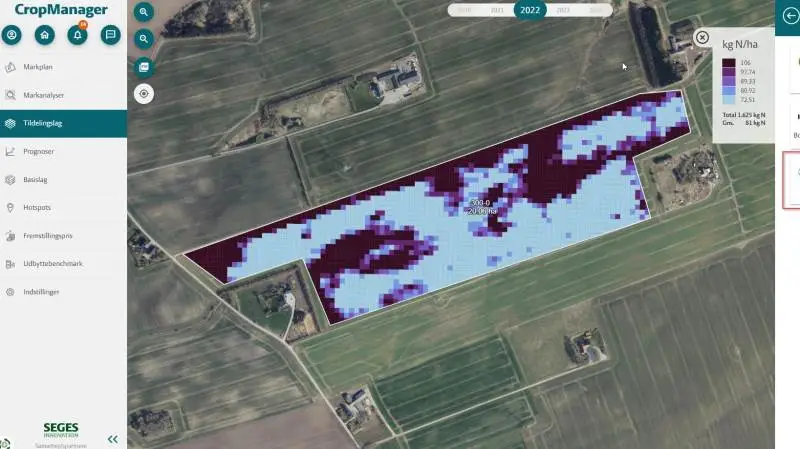Go to the home icon
This screenshot has height=449, width=800.
pyautogui.click(x=44, y=35)
